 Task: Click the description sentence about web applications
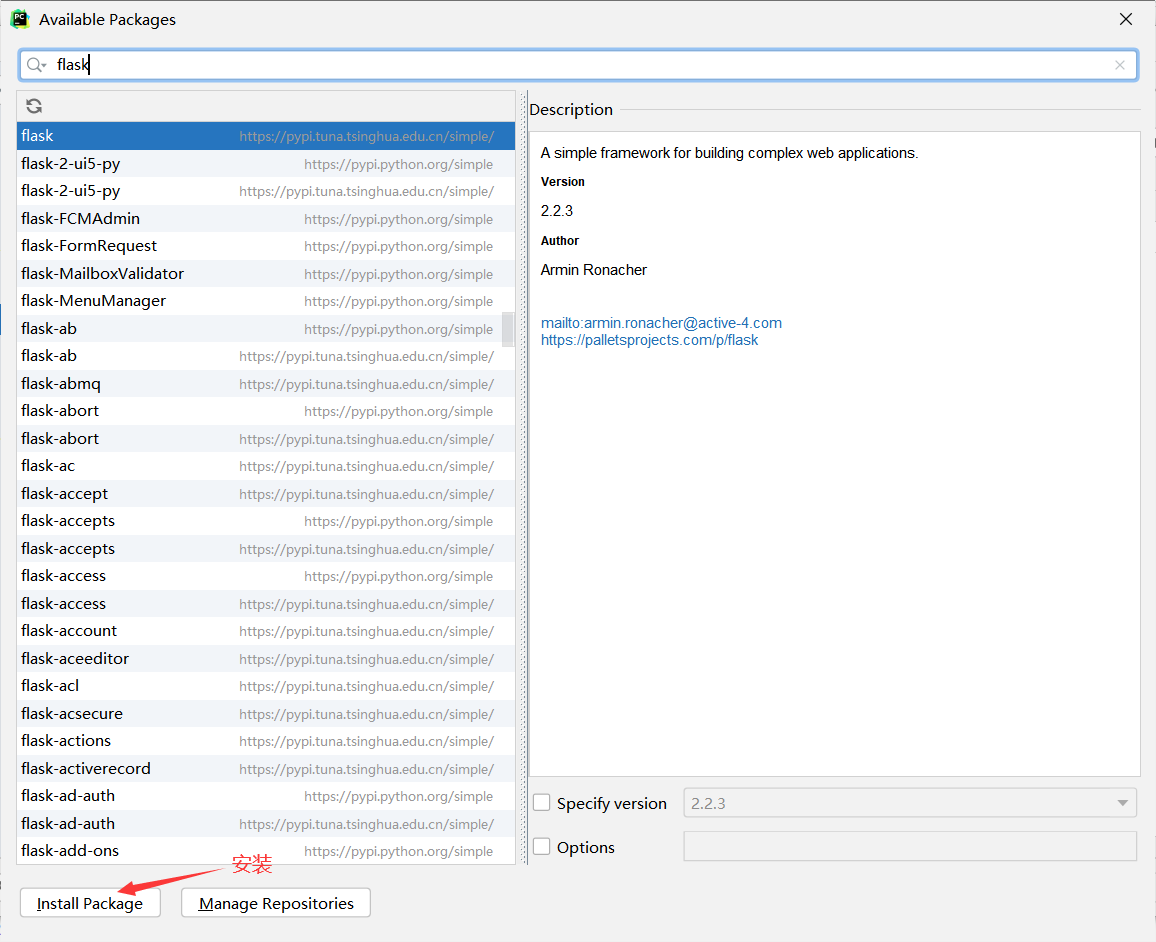point(729,153)
